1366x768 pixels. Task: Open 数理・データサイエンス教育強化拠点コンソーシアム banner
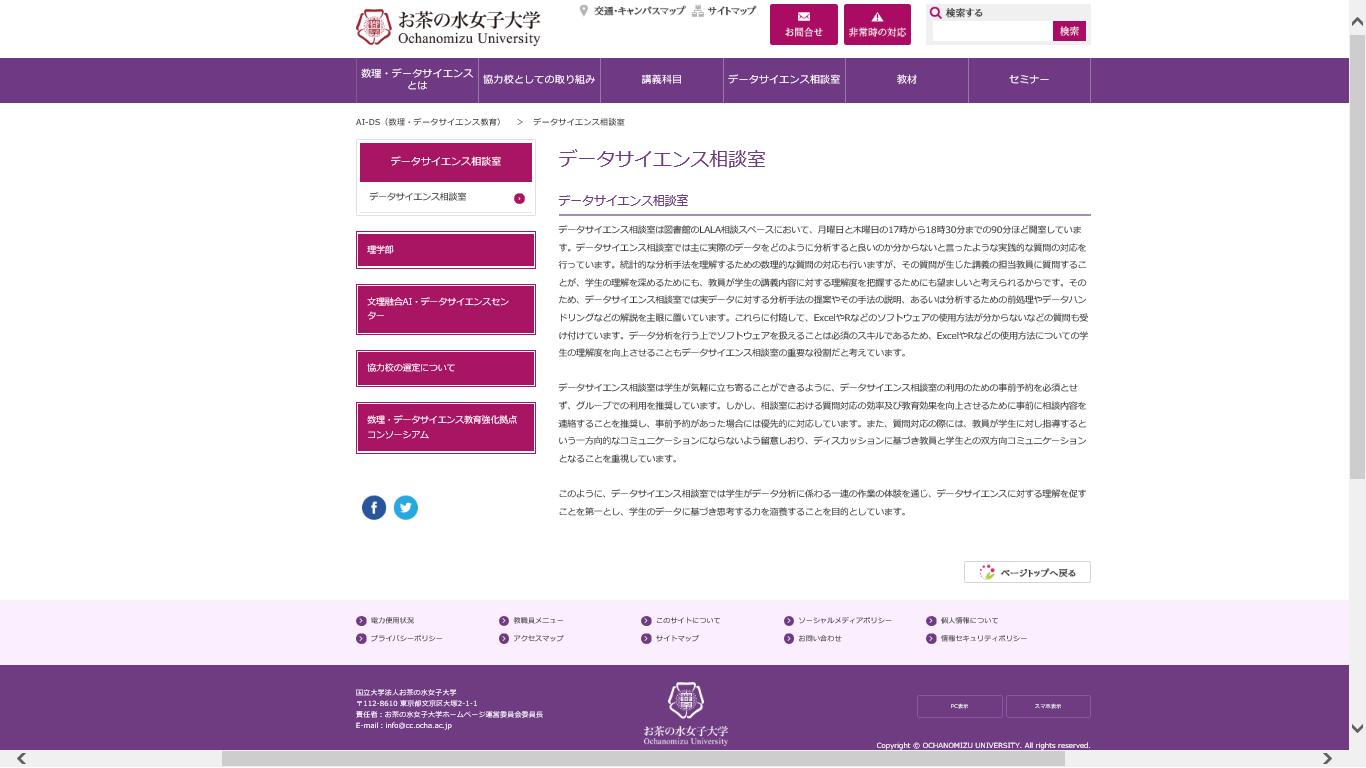(x=446, y=428)
